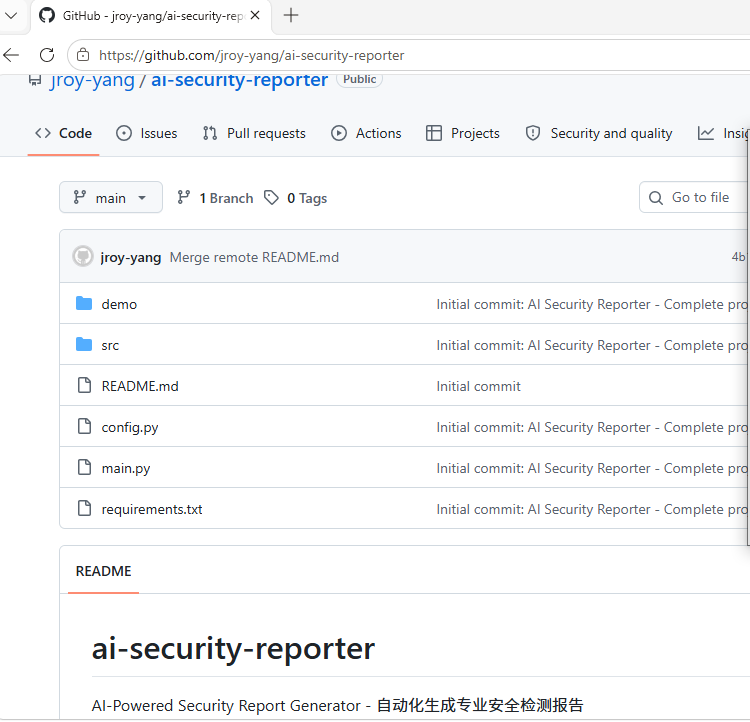The height and width of the screenshot is (722, 750).
Task: Focus the address bar URL
Action: [252, 56]
